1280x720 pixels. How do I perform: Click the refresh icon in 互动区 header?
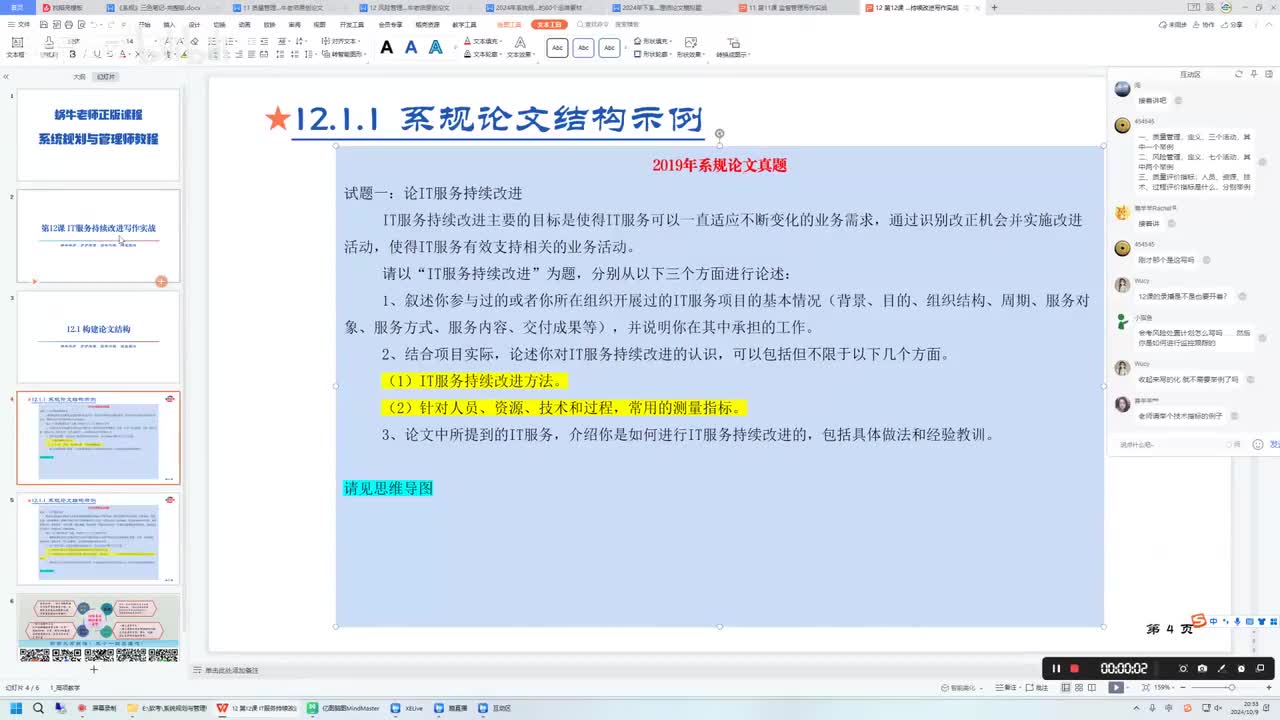[1239, 74]
